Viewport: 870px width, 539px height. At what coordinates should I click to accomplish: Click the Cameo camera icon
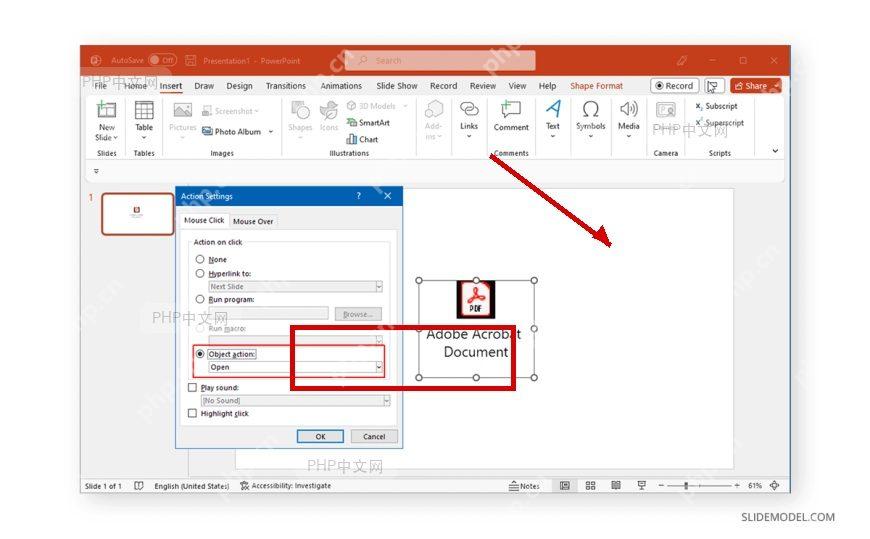665,110
